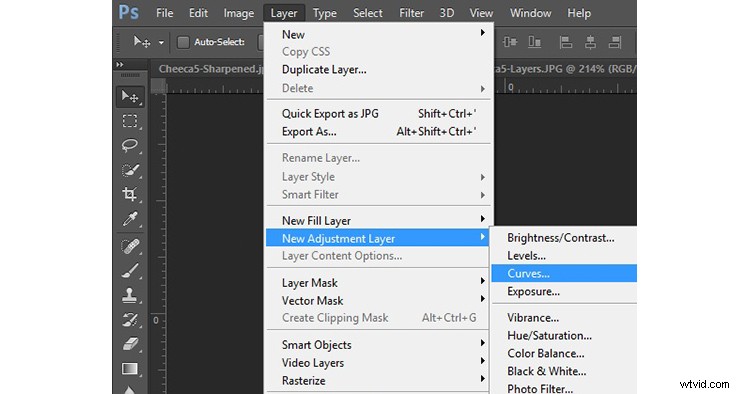Select the Crop tool
This screenshot has height=394, width=750.
(130, 194)
